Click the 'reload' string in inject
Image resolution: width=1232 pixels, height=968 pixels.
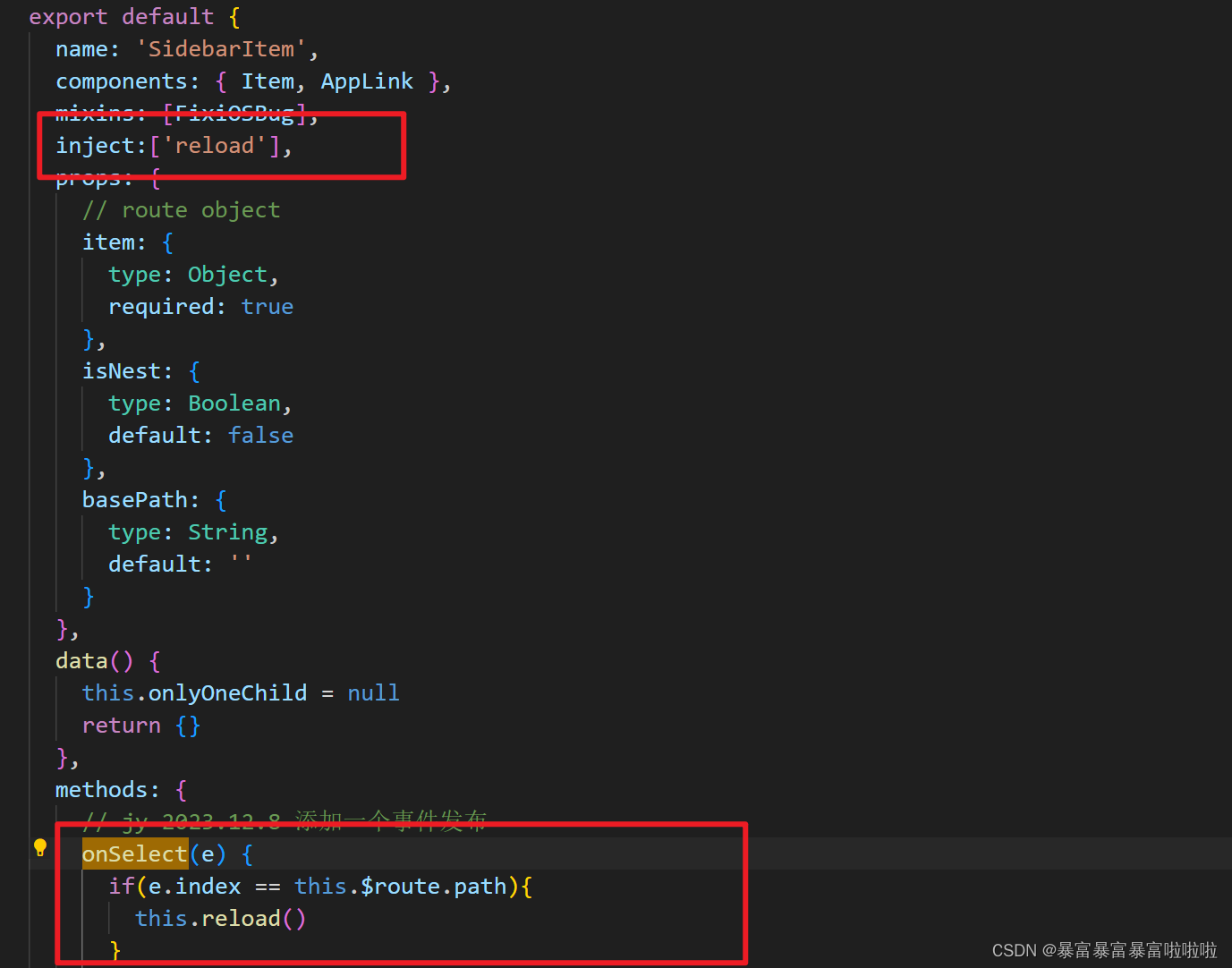pyautogui.click(x=215, y=146)
